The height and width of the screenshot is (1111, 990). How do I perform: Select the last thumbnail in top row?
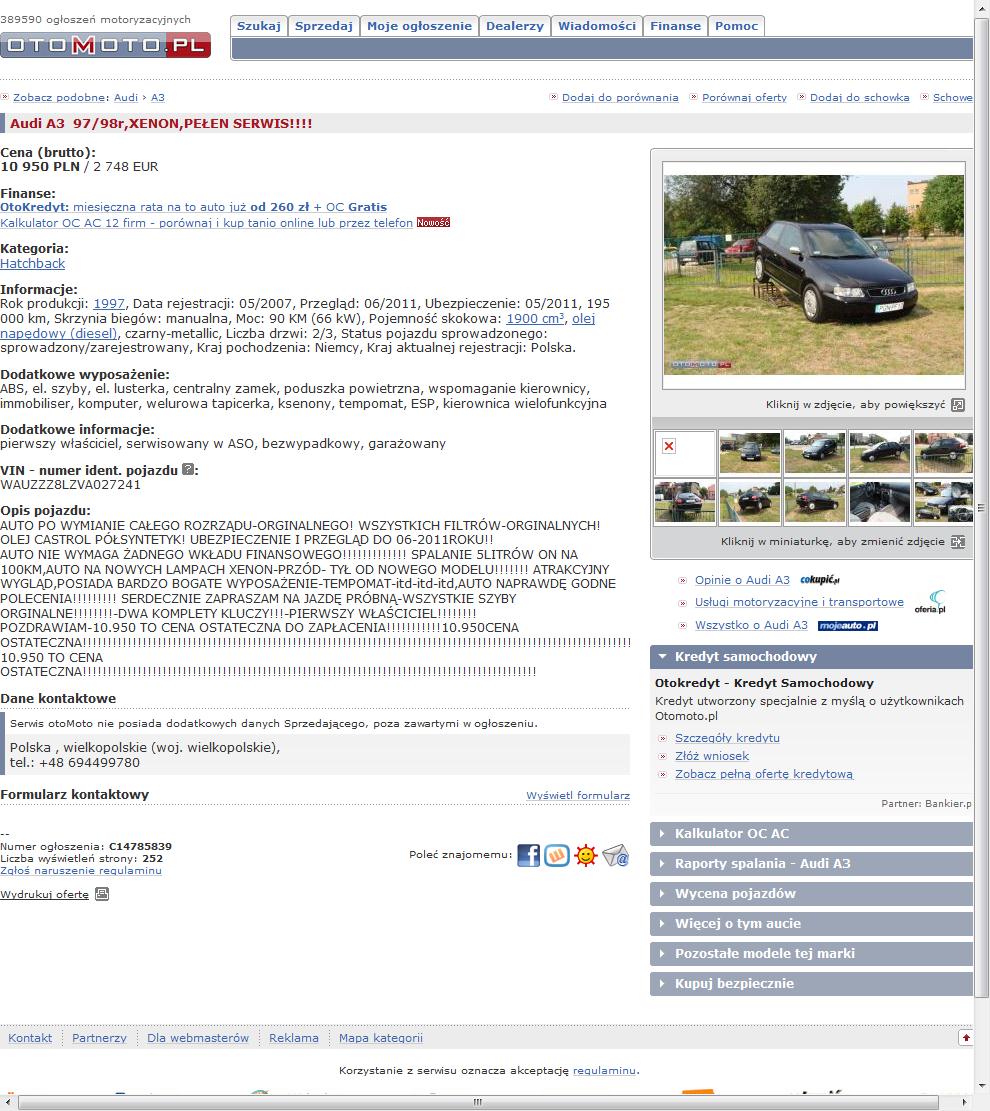(944, 453)
